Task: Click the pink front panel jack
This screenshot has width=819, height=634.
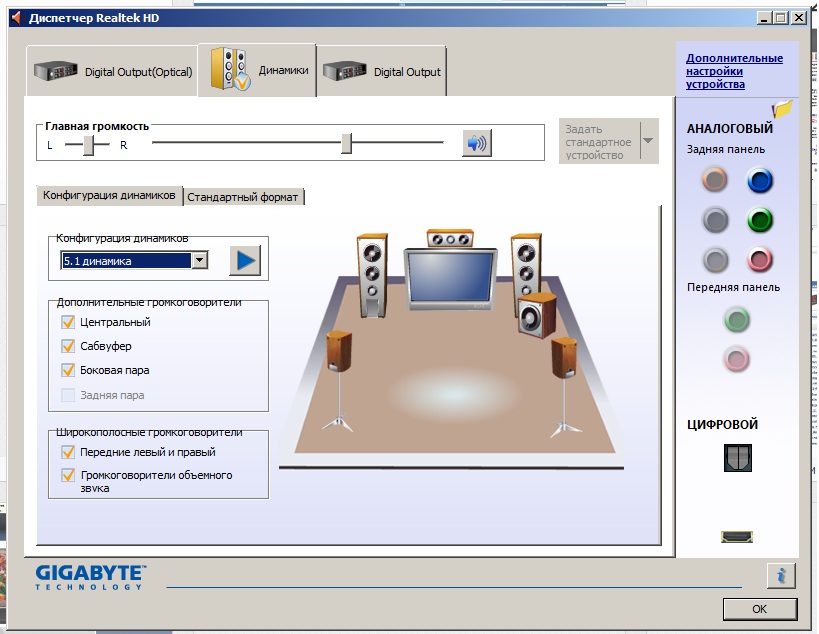Action: [x=736, y=359]
